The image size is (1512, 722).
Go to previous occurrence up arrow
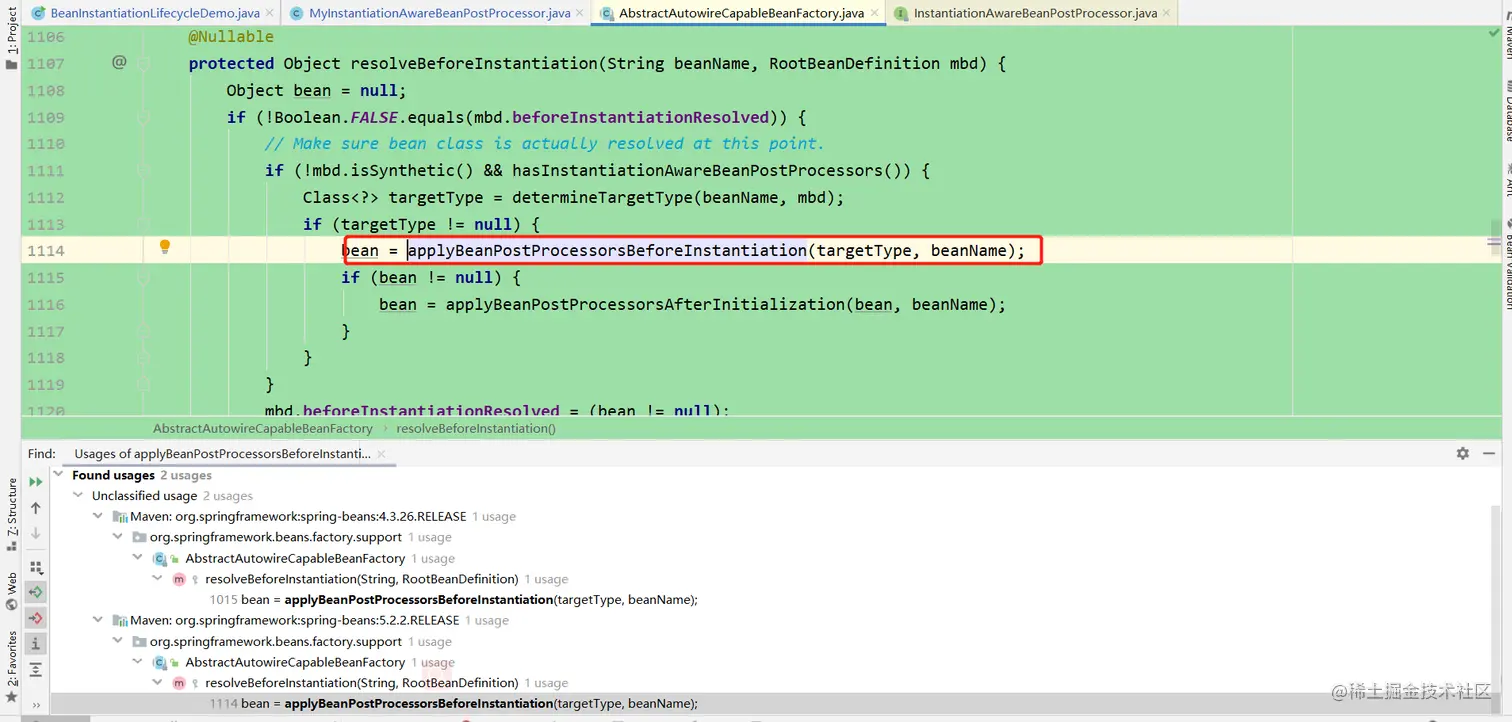pyautogui.click(x=36, y=508)
